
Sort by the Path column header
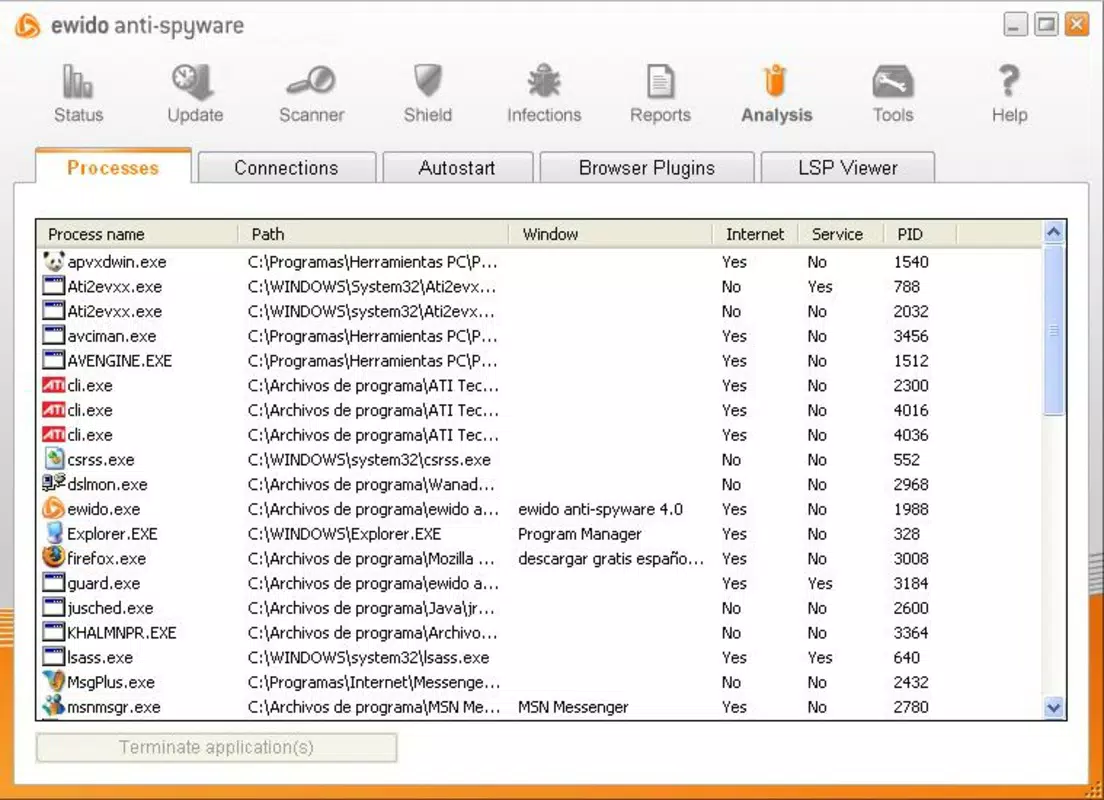coord(373,234)
